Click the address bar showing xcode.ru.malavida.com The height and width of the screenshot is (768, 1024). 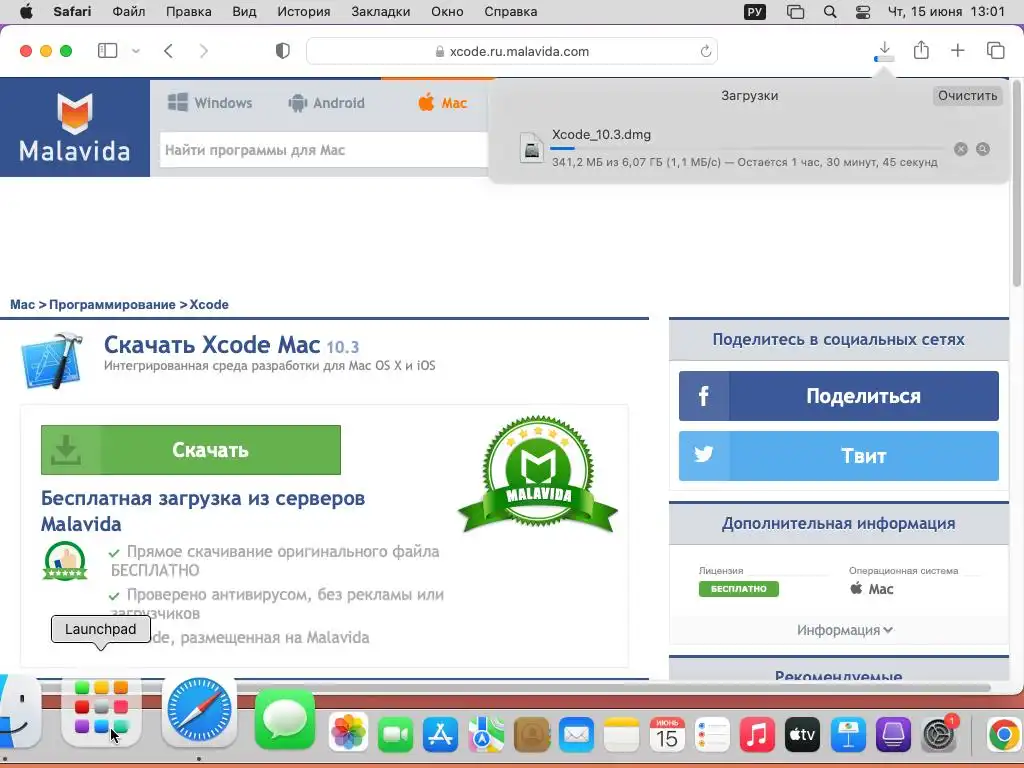(512, 51)
